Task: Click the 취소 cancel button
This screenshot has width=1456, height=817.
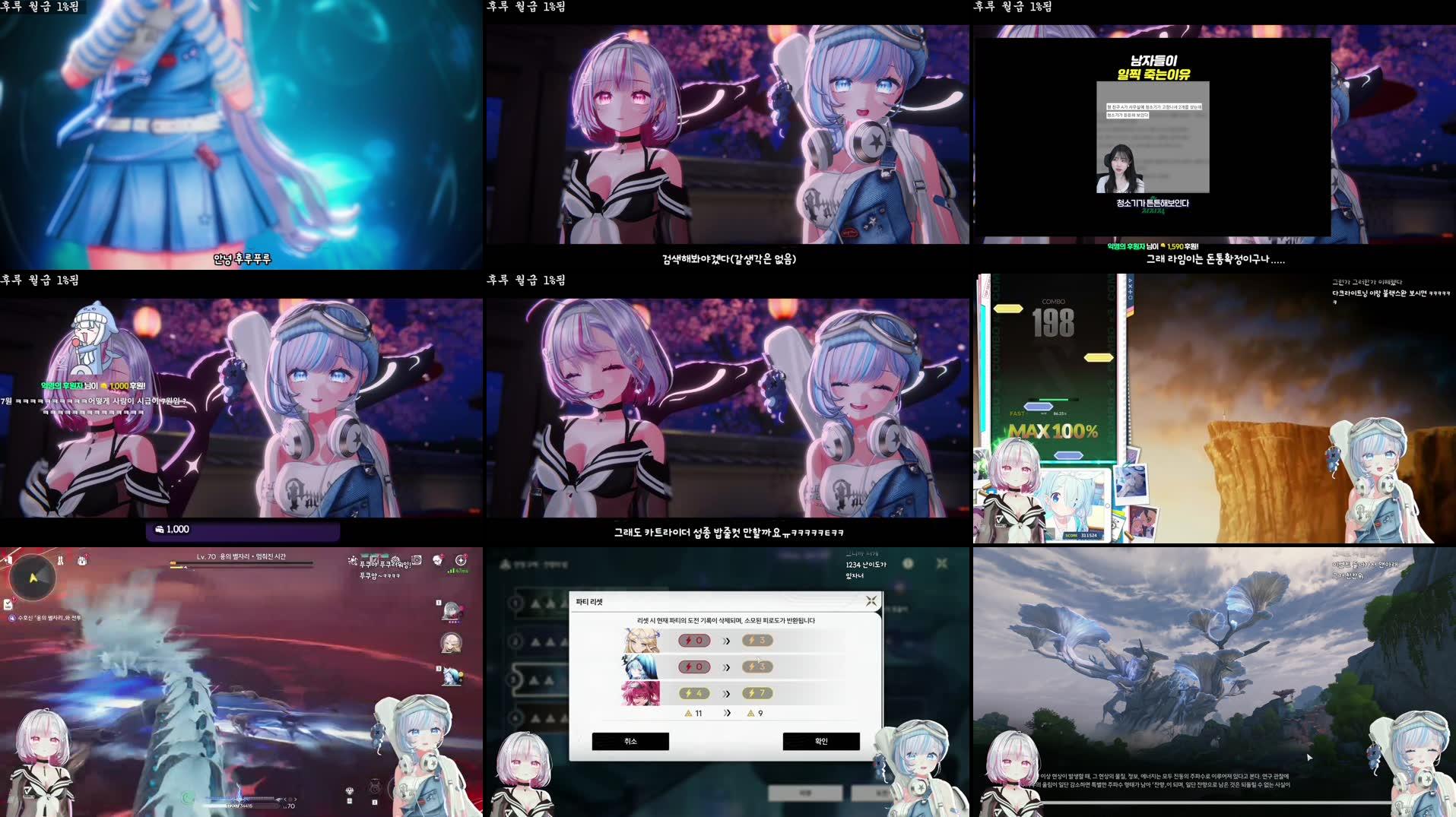Action: coord(630,741)
